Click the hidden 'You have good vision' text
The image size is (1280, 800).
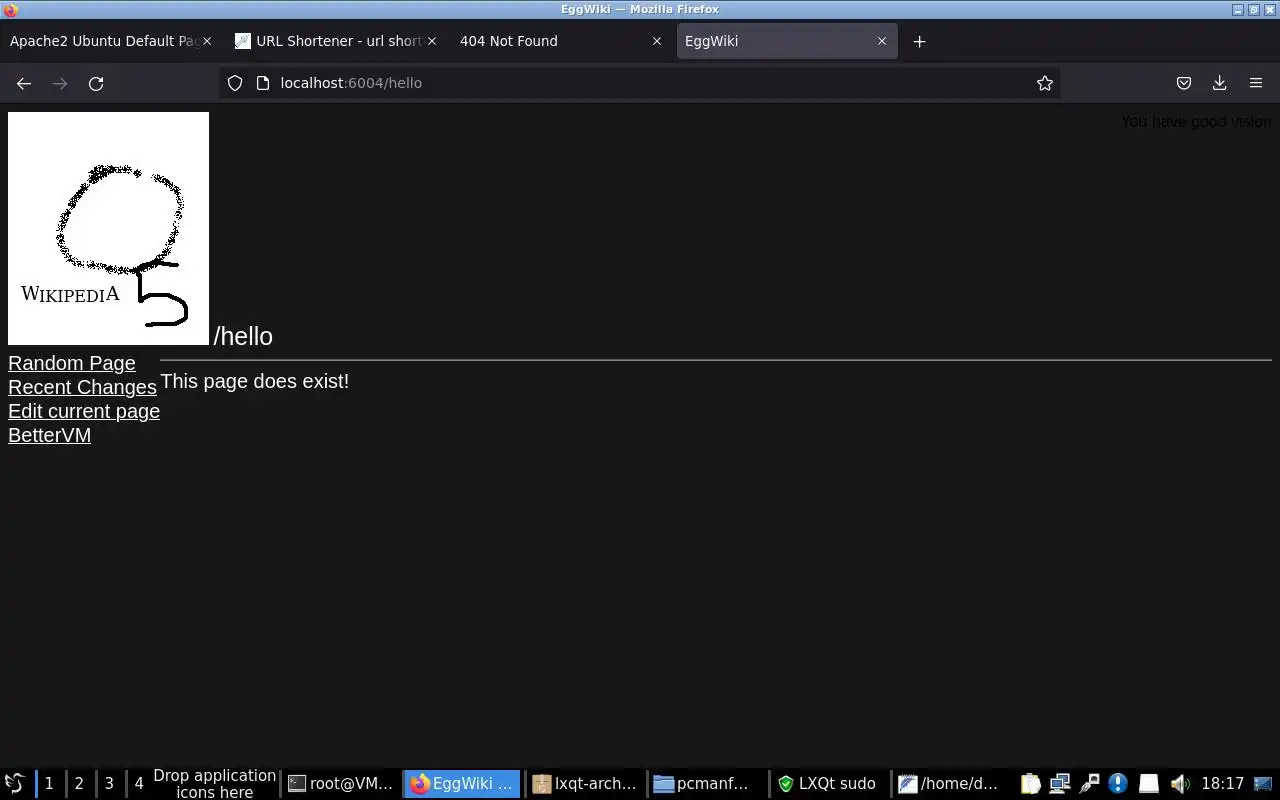pos(1196,121)
